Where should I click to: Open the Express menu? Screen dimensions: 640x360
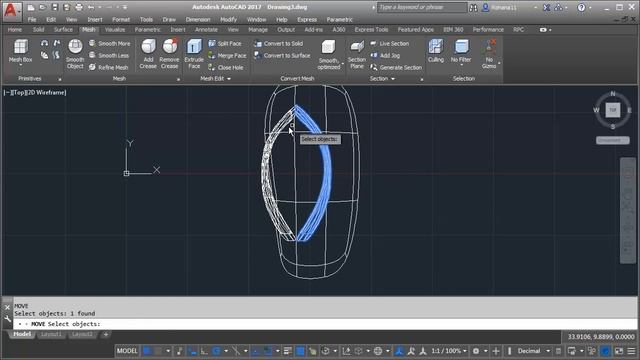pyautogui.click(x=307, y=19)
